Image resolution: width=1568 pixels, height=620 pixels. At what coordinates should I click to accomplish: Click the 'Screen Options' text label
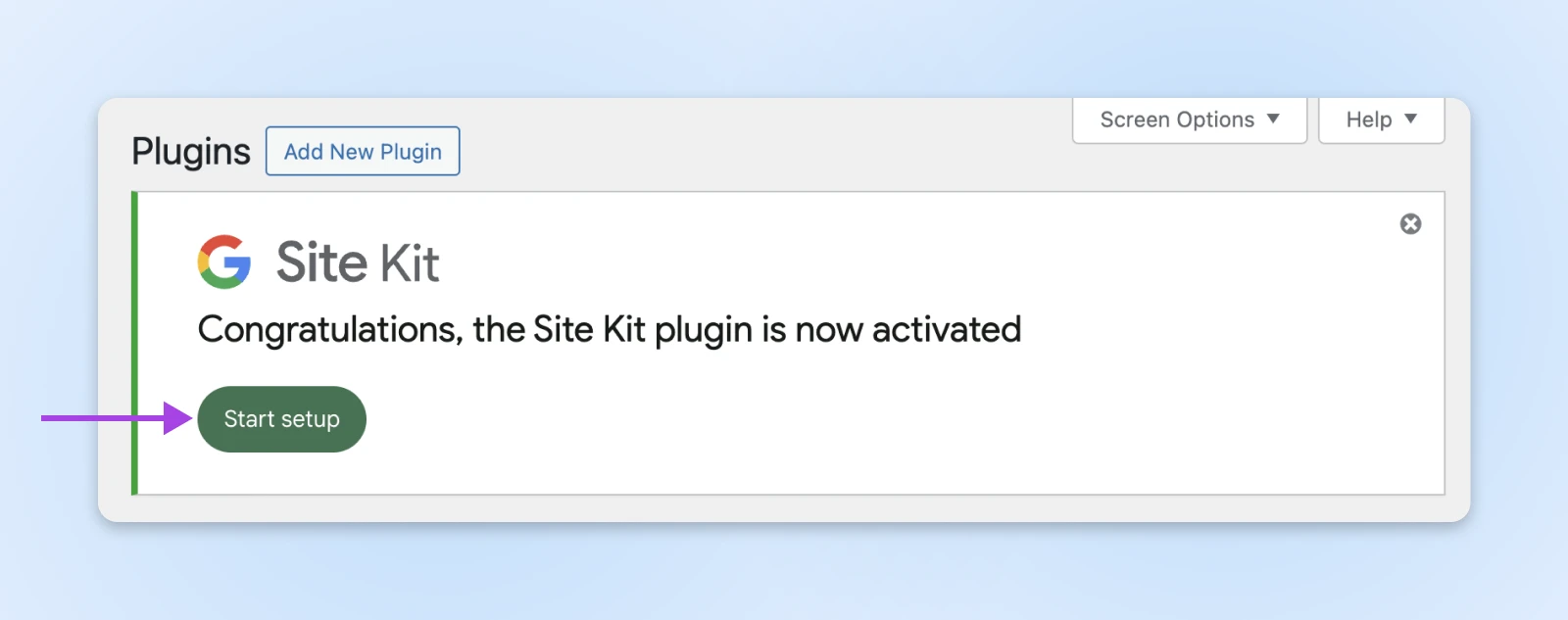[1177, 119]
